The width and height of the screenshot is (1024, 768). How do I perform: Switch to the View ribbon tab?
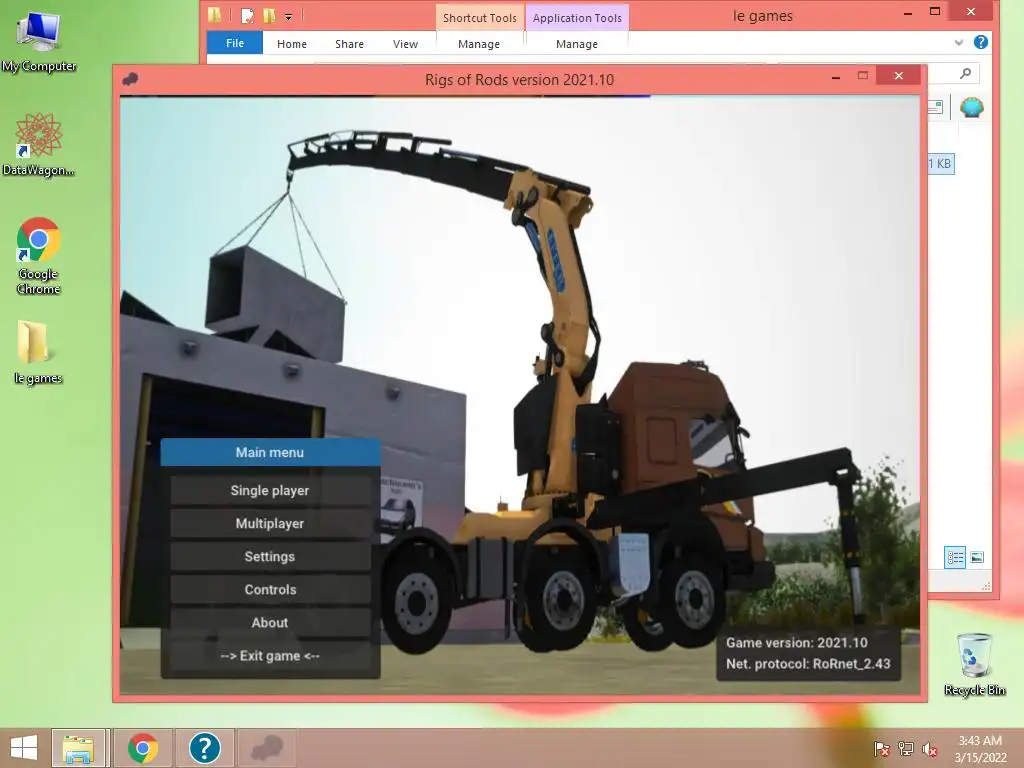(405, 44)
